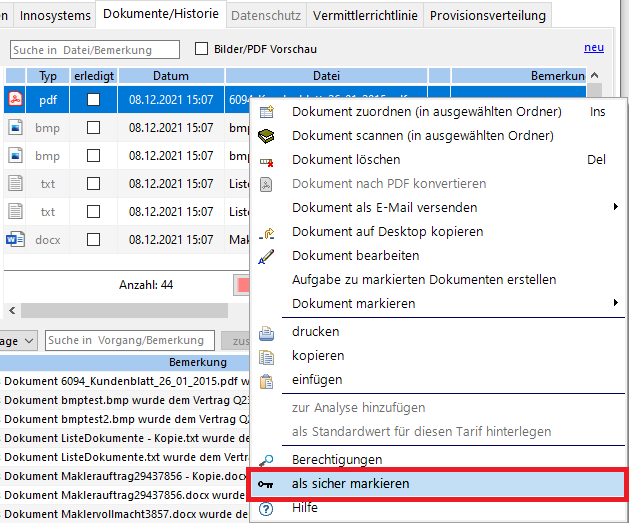The width and height of the screenshot is (629, 523).
Task: Open the dropdown left of Vorgang search field
Action: click(26, 341)
